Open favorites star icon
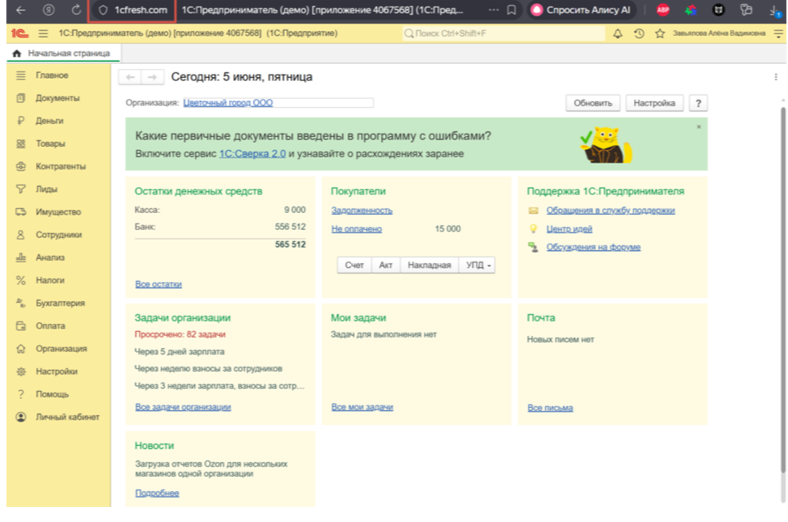The height and width of the screenshot is (522, 788). pos(660,34)
